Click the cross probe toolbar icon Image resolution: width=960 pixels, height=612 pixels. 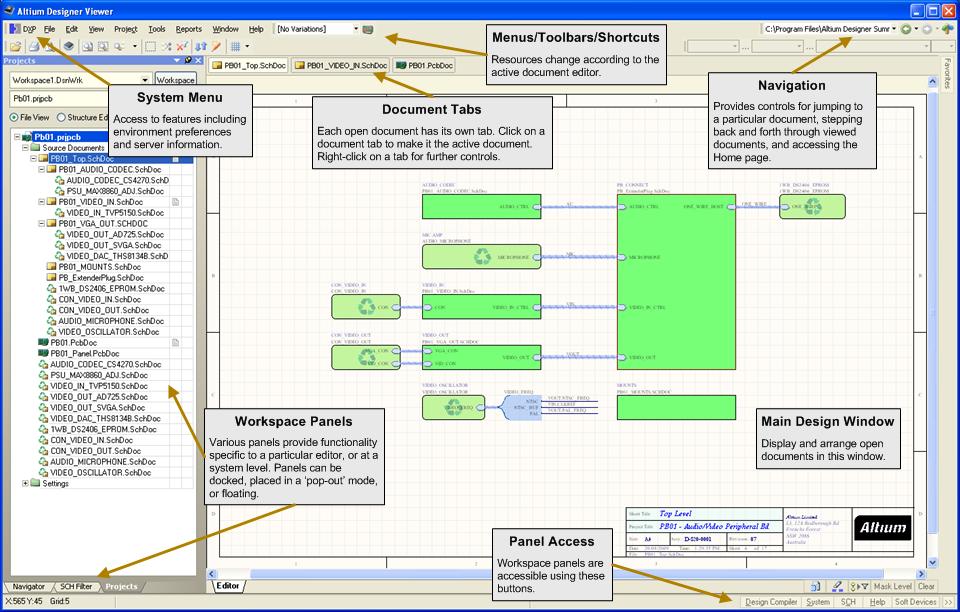pyautogui.click(x=167, y=46)
